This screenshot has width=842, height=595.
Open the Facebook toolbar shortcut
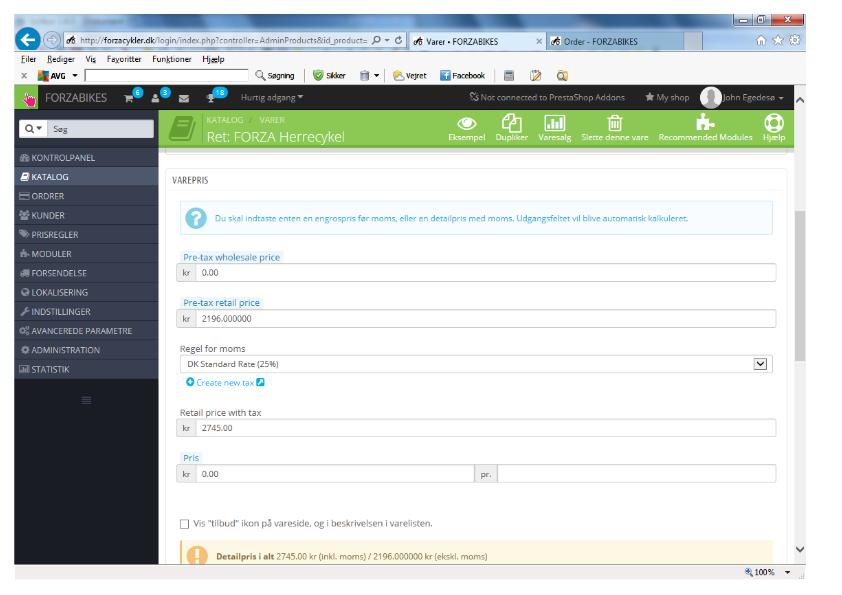click(x=462, y=76)
